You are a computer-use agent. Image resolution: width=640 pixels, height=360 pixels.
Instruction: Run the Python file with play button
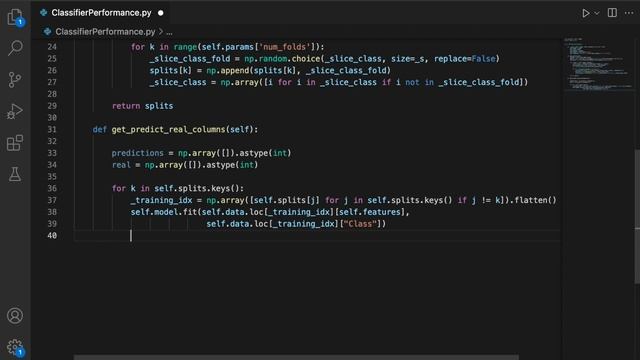[x=586, y=13]
